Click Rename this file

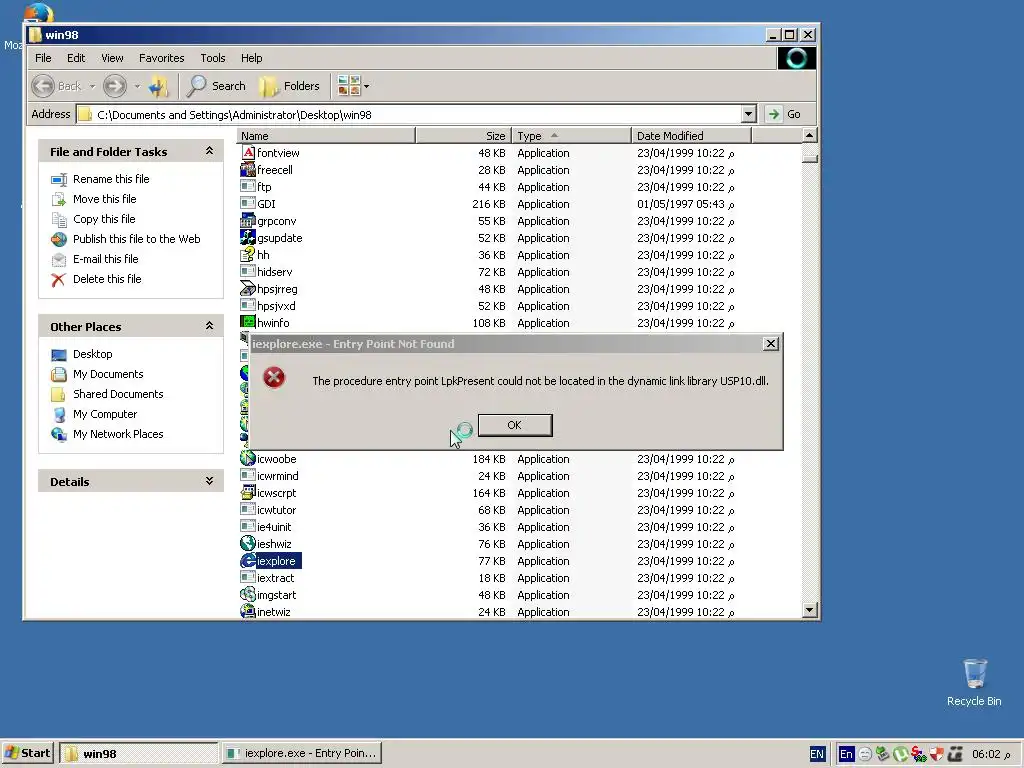click(x=111, y=179)
